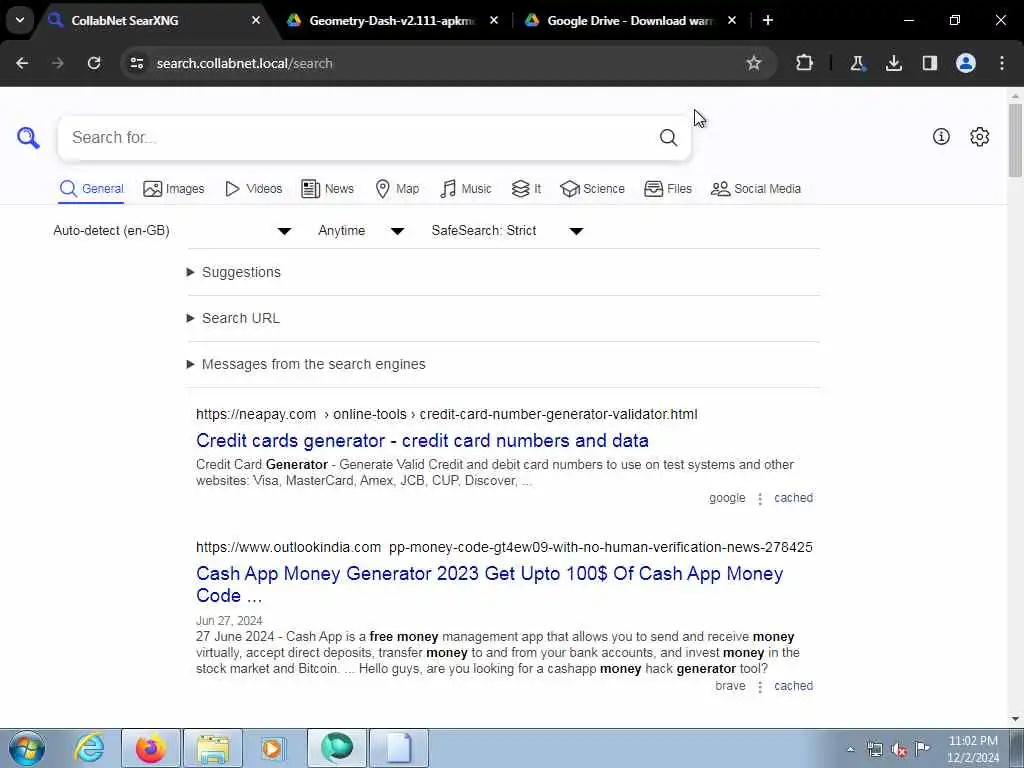
Task: Click the search submit magnifier icon
Action: pyautogui.click(x=668, y=137)
